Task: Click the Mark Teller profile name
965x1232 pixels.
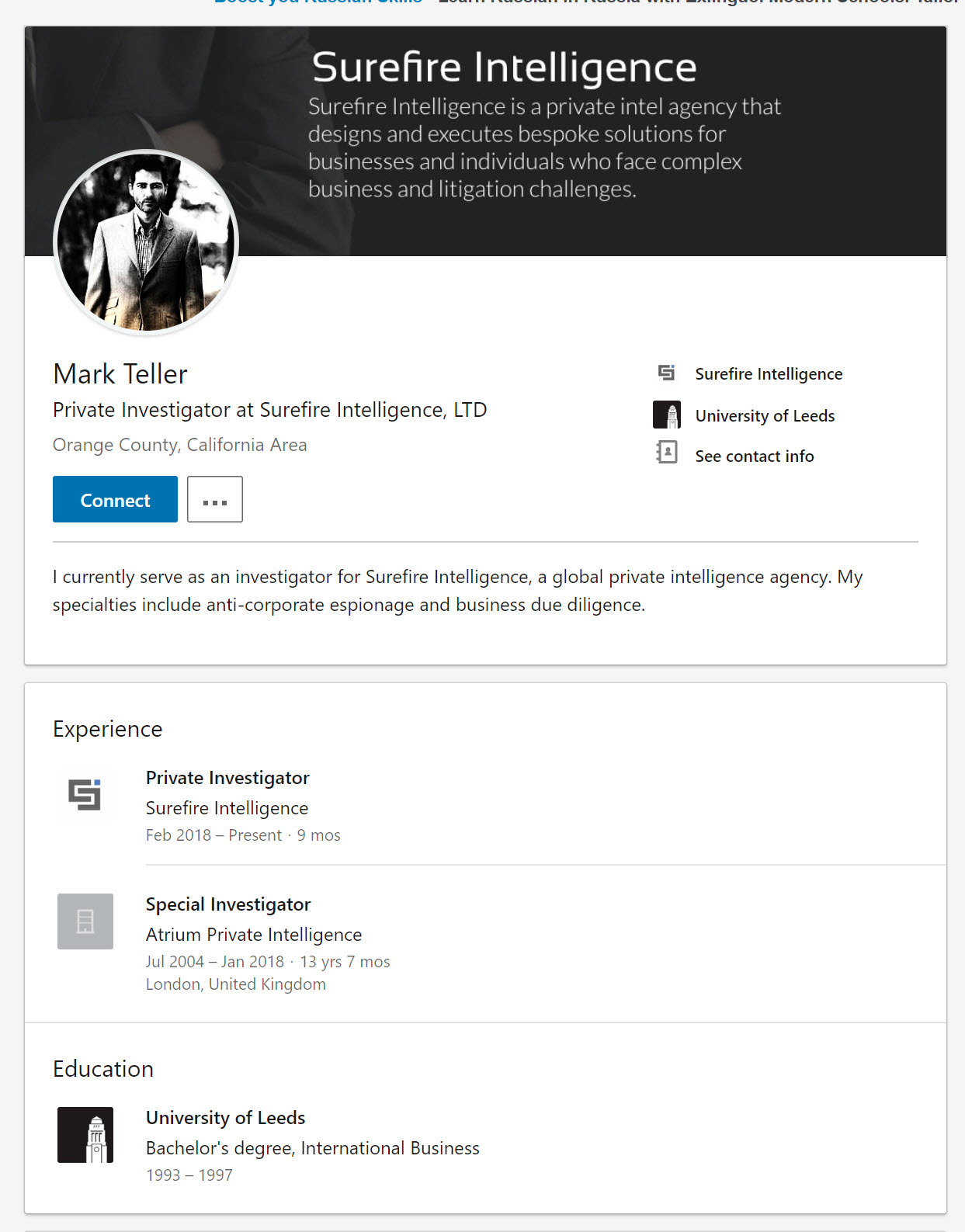Action: [120, 374]
